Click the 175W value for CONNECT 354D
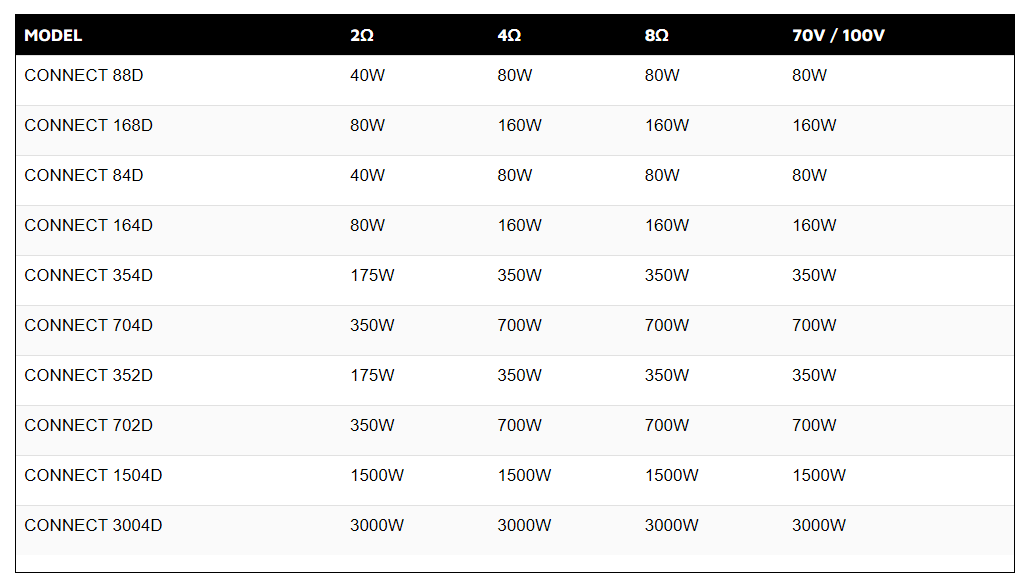This screenshot has height=582, width=1025. [372, 275]
